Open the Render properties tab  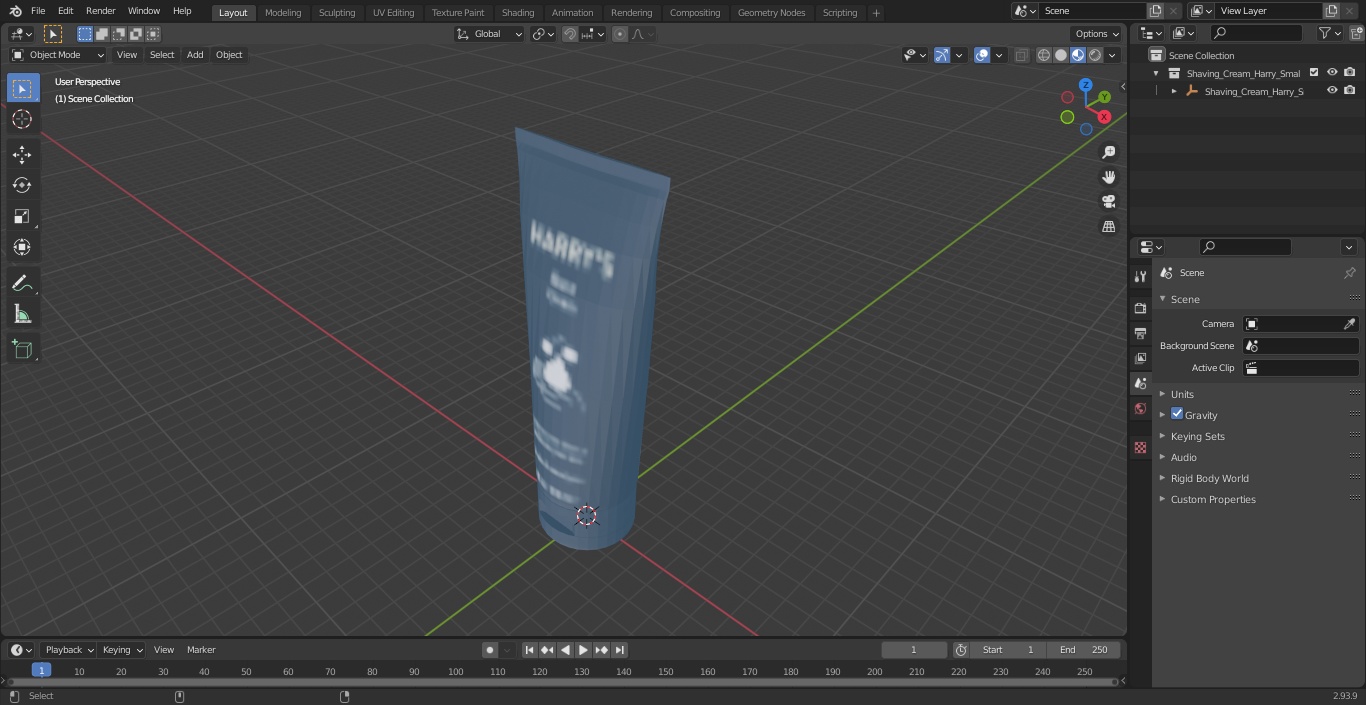pos(1140,308)
